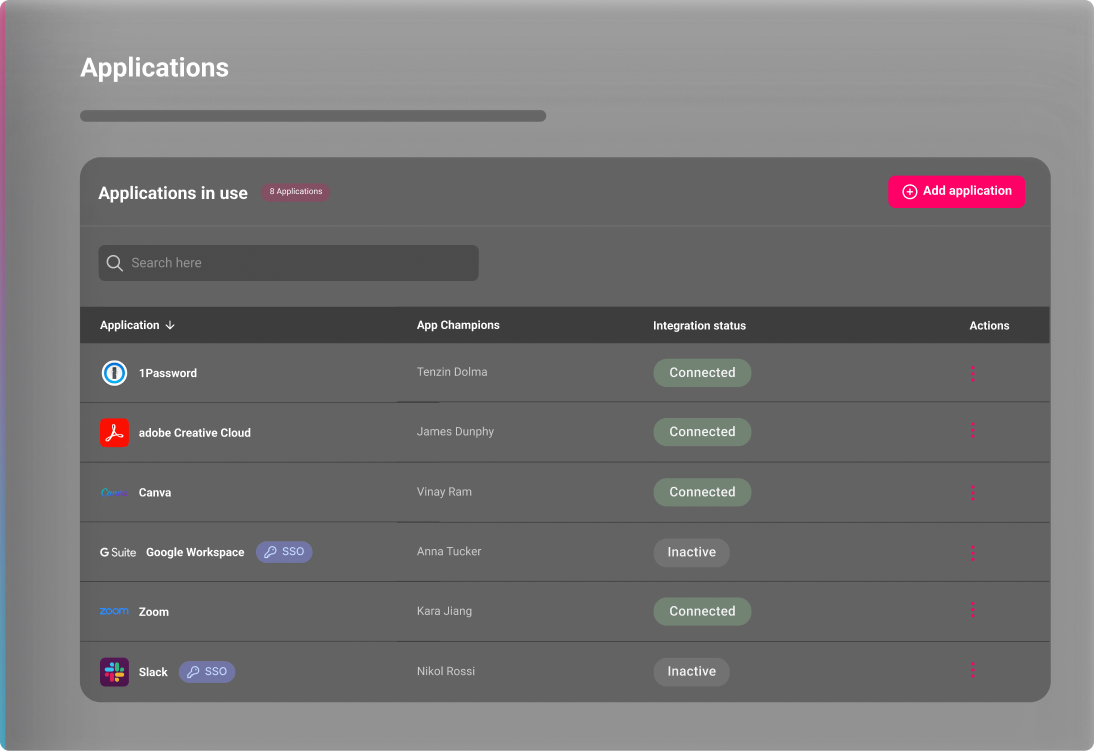Image resolution: width=1094 pixels, height=751 pixels.
Task: Click the Canva logo icon
Action: [x=114, y=492]
